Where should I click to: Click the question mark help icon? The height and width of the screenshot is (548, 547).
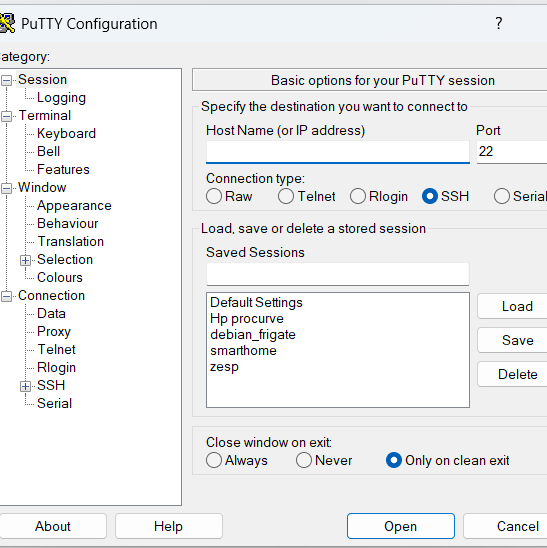click(x=499, y=23)
